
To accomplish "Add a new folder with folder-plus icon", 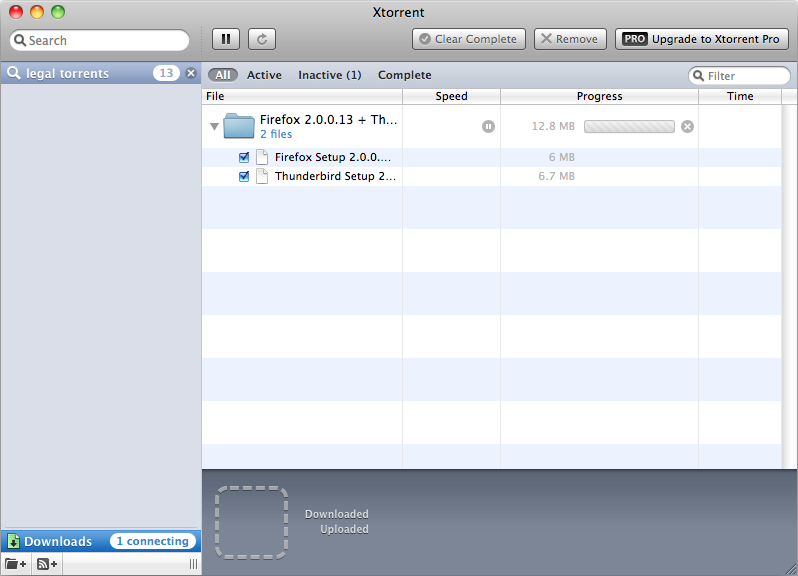I will pyautogui.click(x=16, y=564).
